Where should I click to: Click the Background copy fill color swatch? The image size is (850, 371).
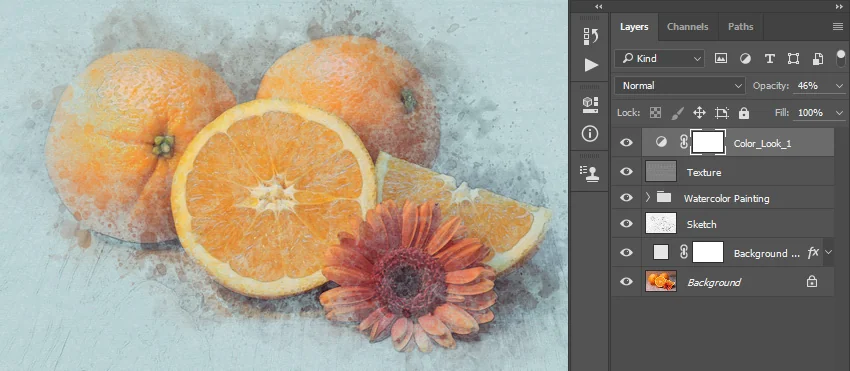click(661, 252)
